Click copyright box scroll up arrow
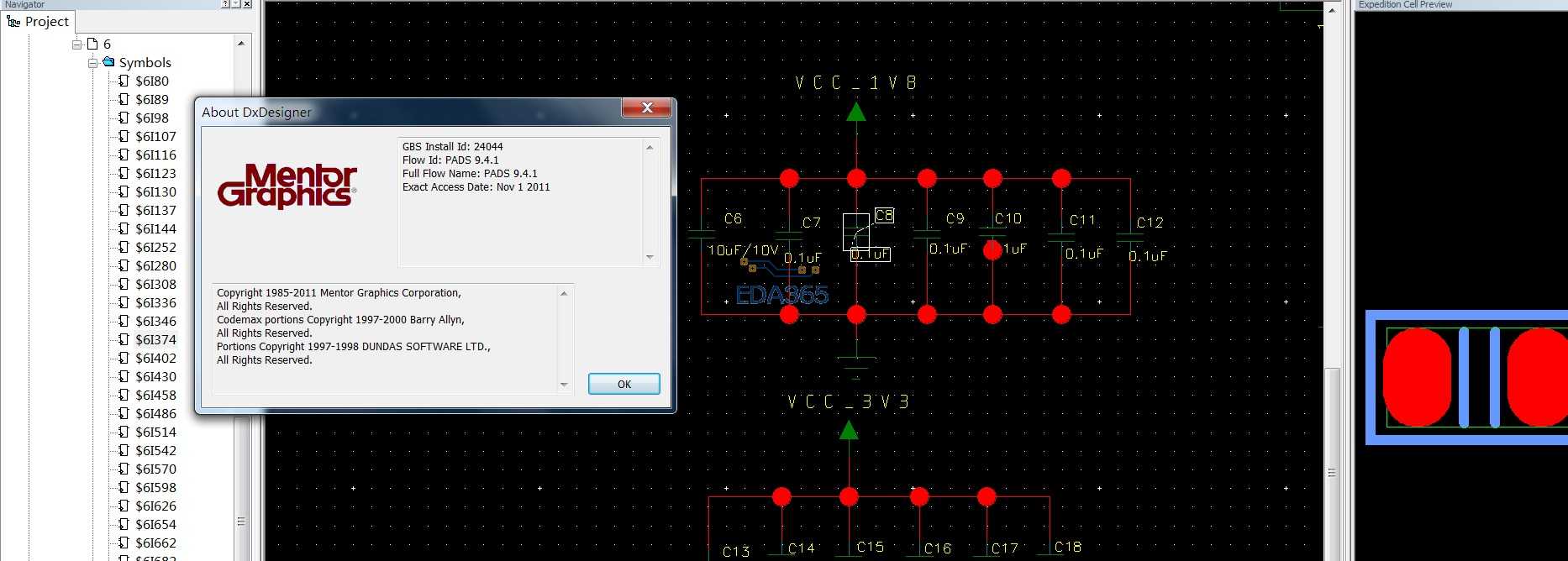Screen dimensions: 1568x561 click(564, 294)
